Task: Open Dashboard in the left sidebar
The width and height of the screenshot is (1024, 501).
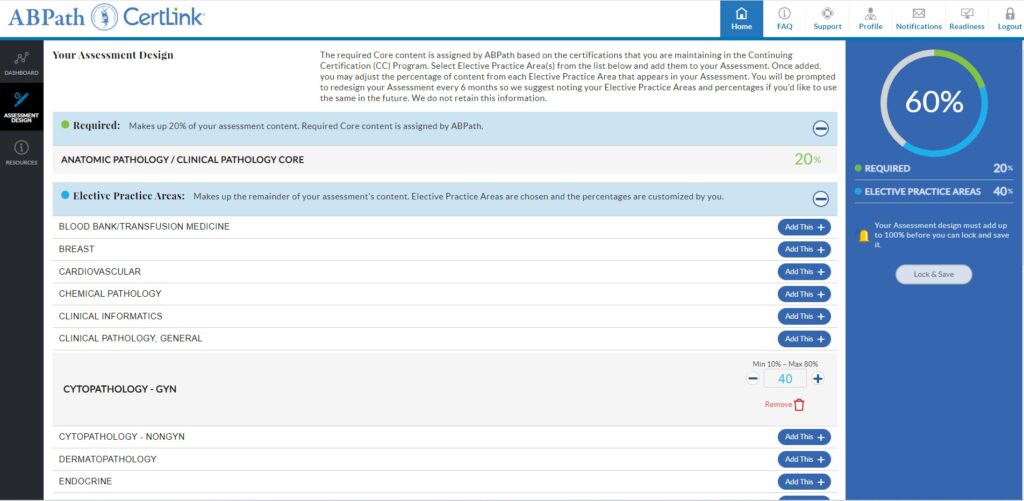Action: [x=21, y=63]
